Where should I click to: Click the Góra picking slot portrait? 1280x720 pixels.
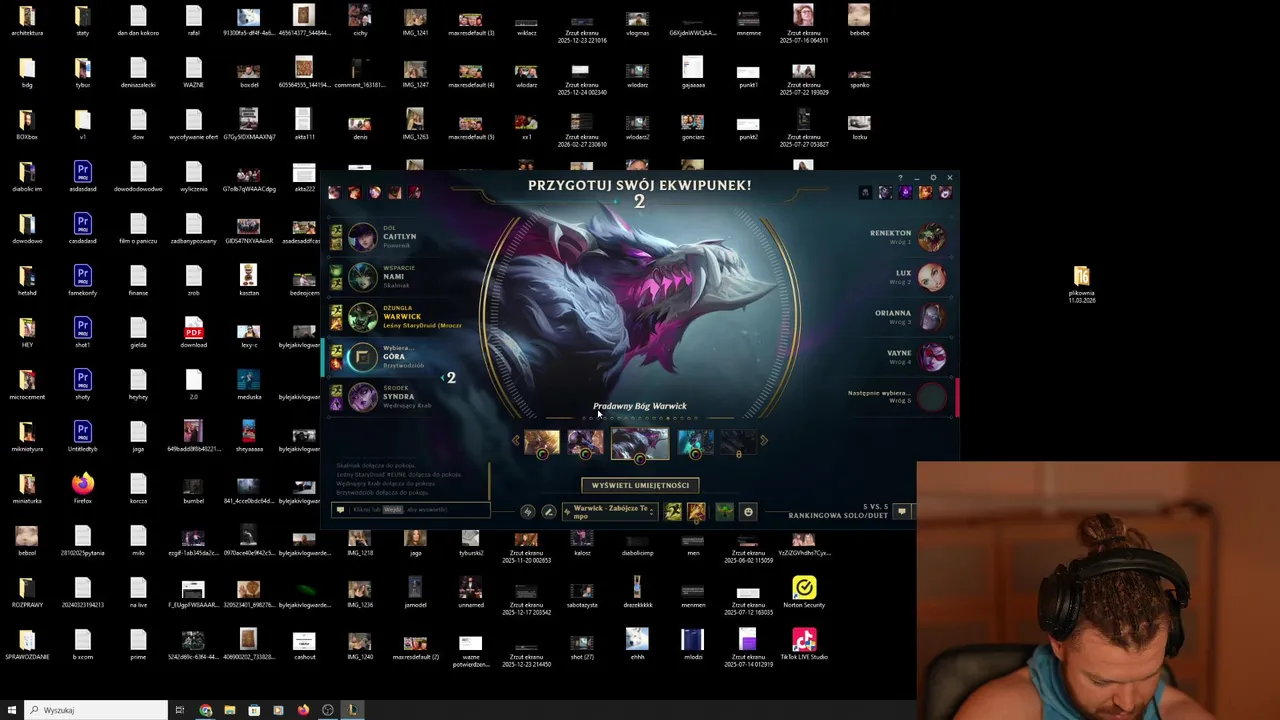coord(362,357)
